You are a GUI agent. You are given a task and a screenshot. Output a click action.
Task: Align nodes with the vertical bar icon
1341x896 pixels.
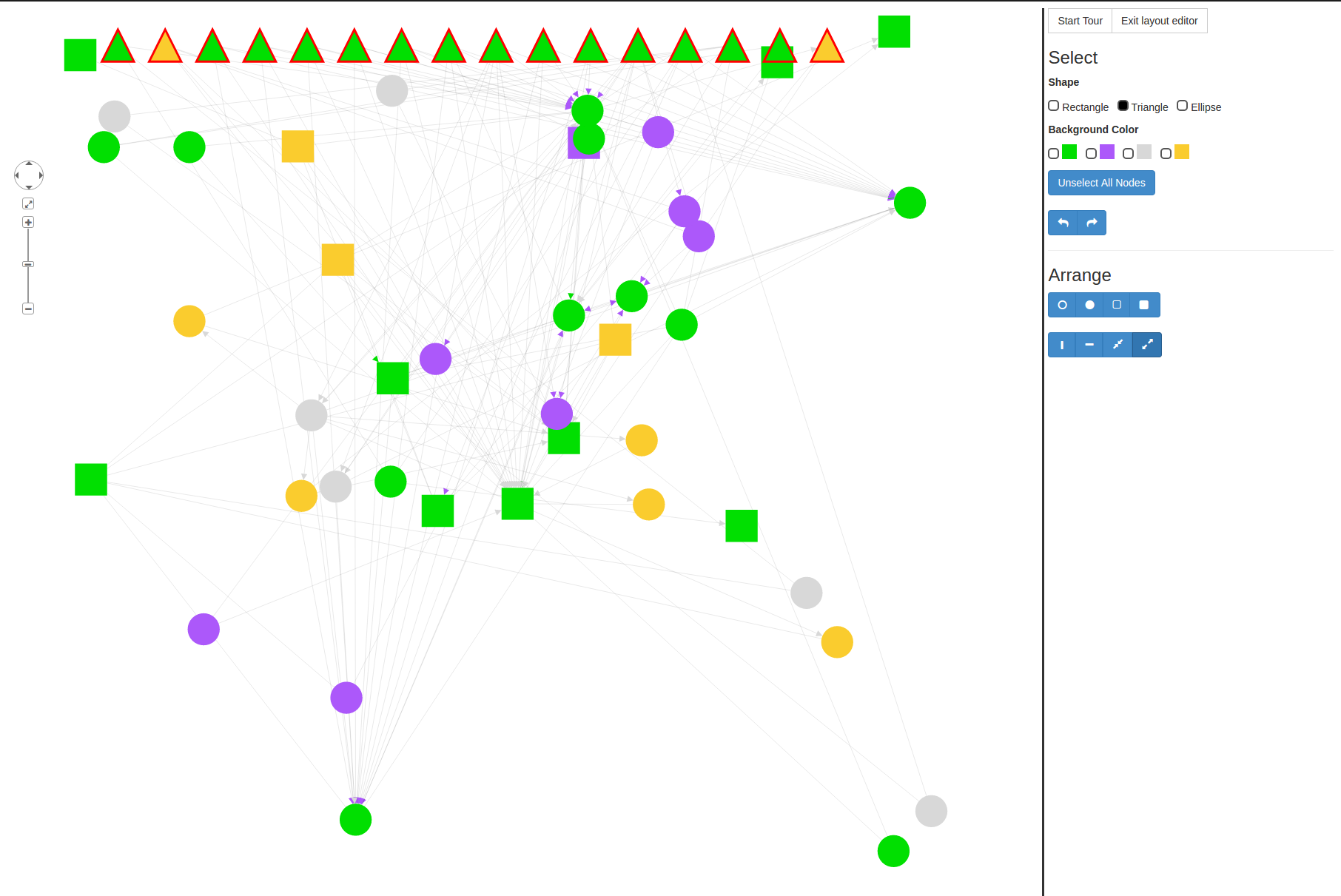coord(1062,345)
